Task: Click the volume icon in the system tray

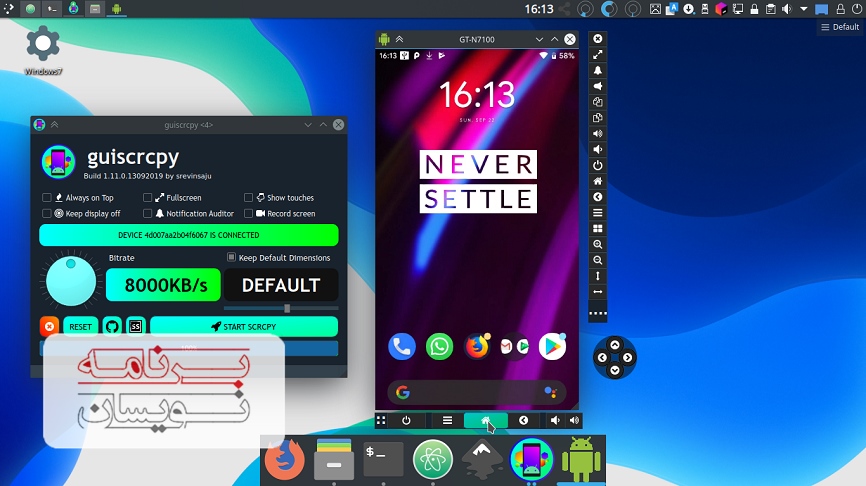Action: (x=786, y=9)
